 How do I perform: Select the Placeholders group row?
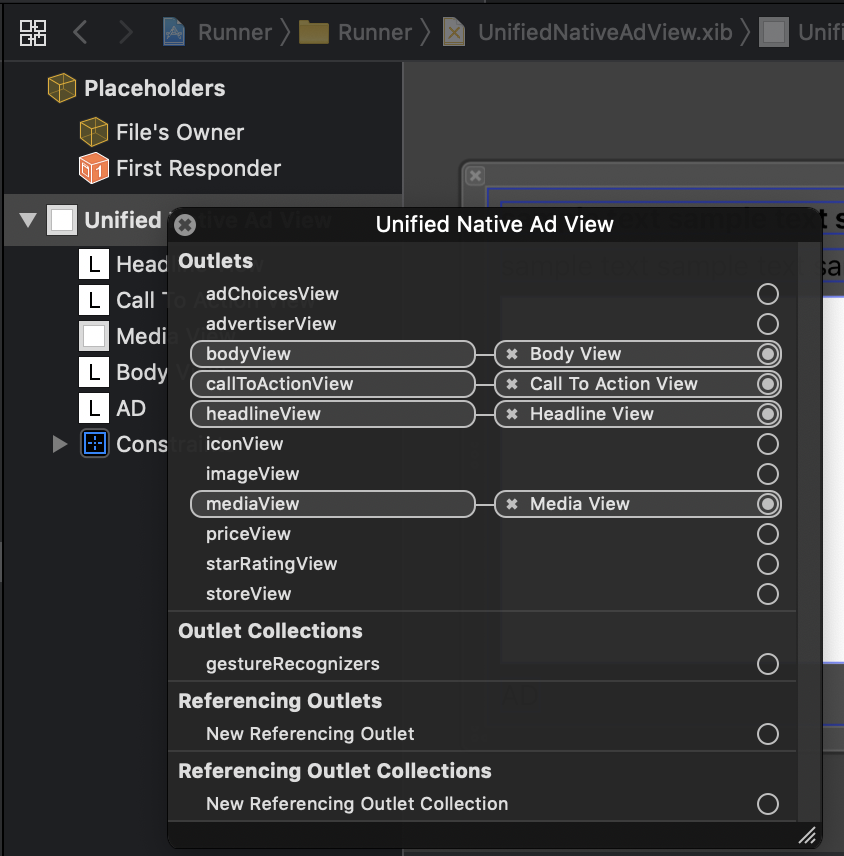coord(154,88)
